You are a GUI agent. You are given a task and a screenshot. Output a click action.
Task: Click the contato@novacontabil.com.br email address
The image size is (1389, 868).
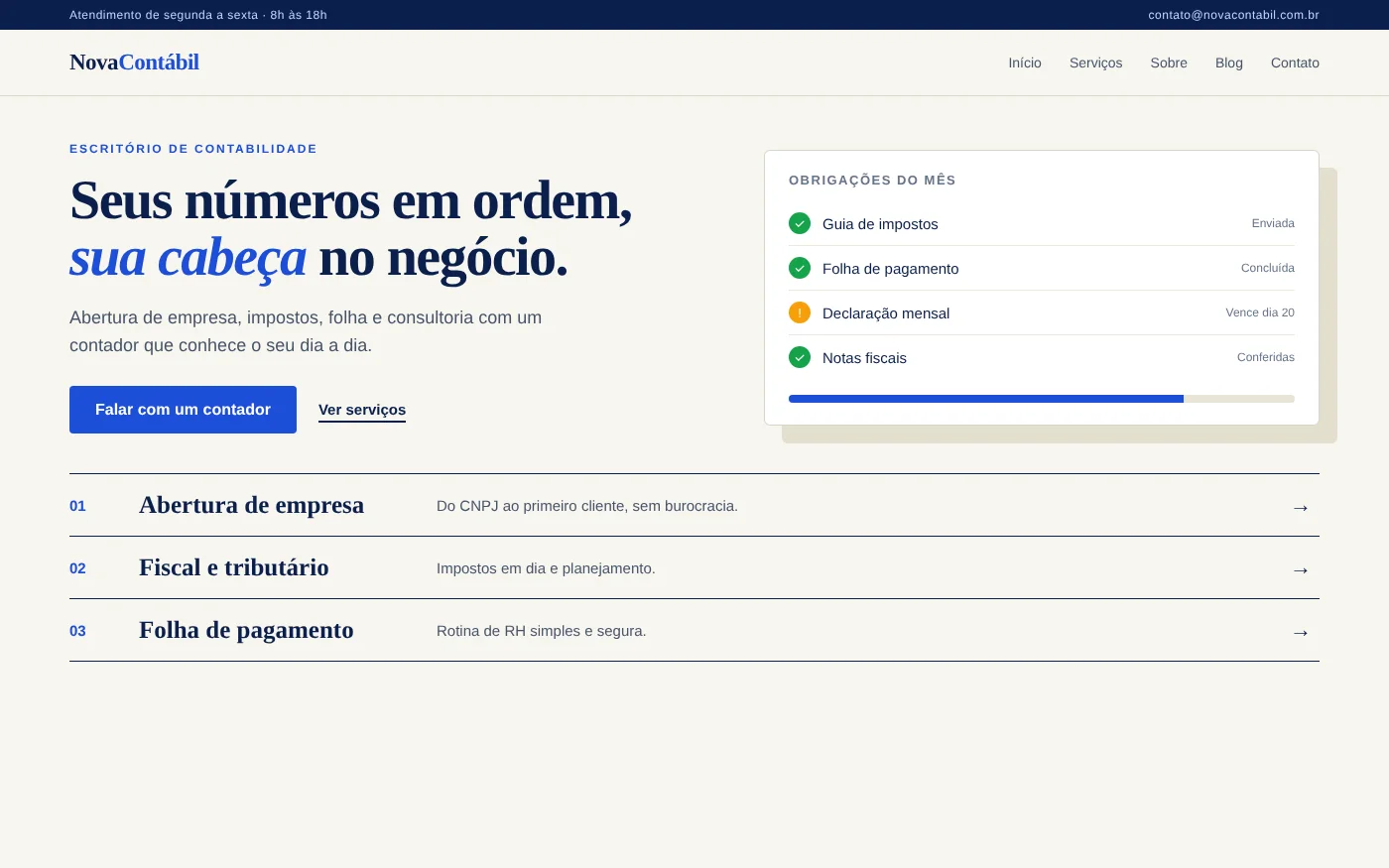[x=1233, y=15]
